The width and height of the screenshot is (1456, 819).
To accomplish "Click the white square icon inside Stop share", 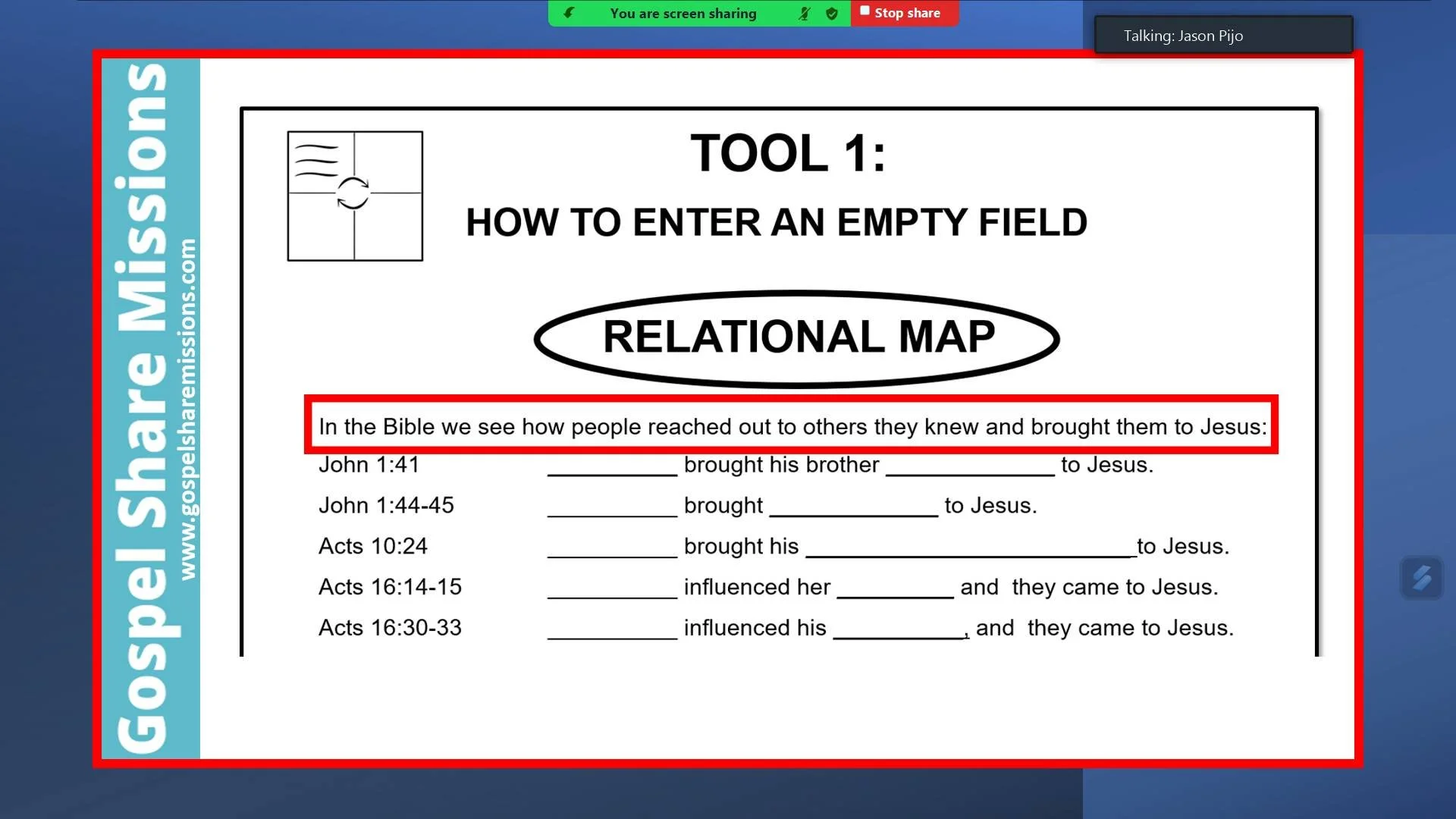I will [x=864, y=11].
